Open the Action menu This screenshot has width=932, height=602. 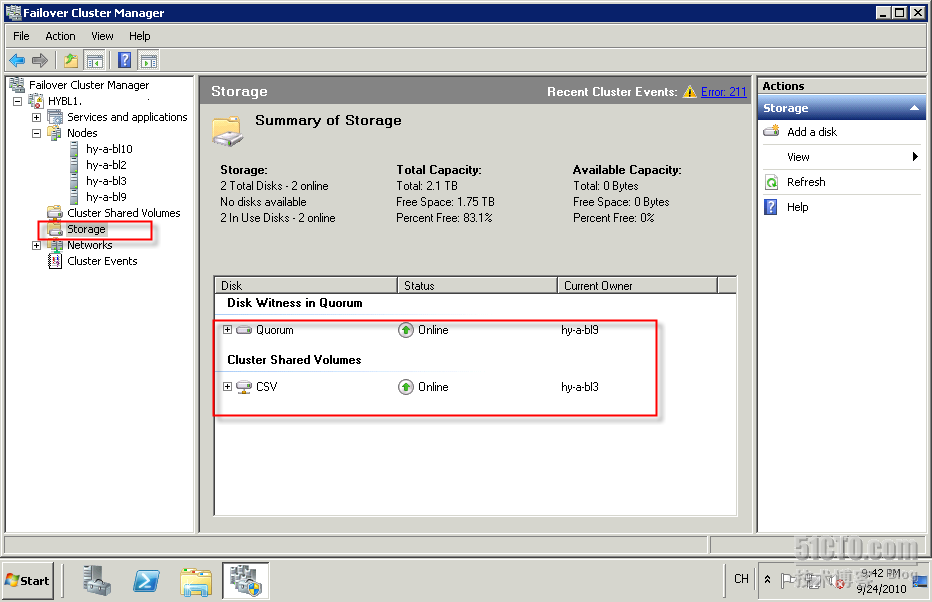(x=60, y=36)
